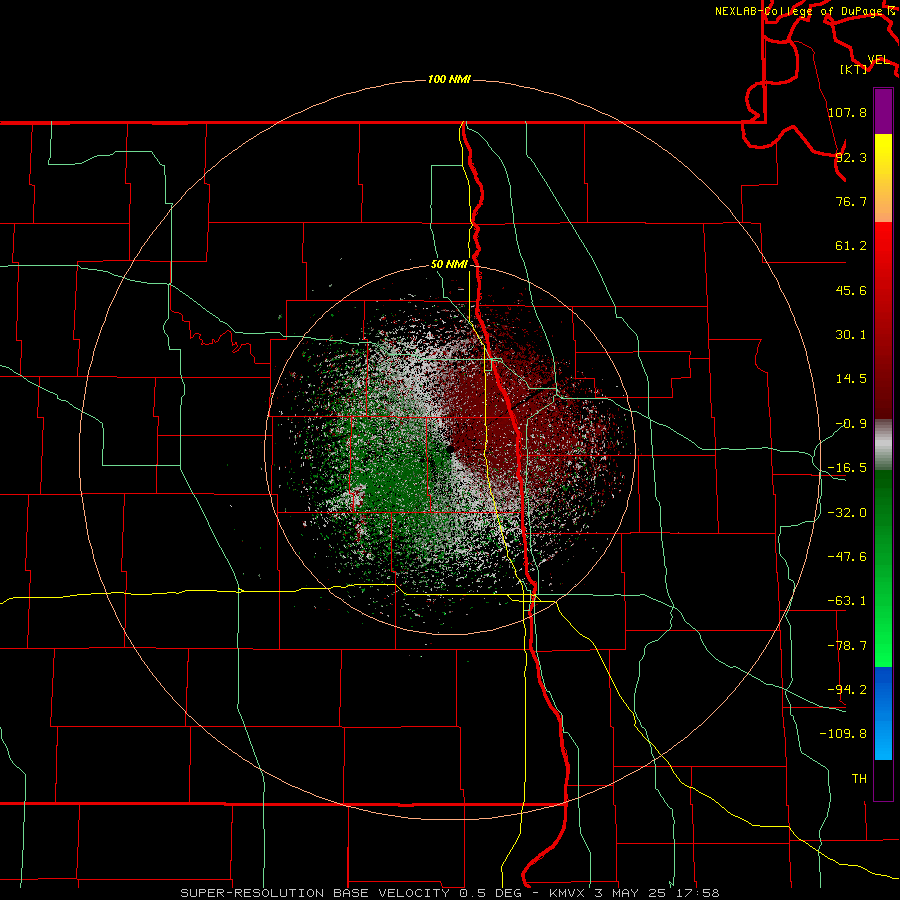
Task: Click the 100 NMI range ring label
Action: coord(449,79)
